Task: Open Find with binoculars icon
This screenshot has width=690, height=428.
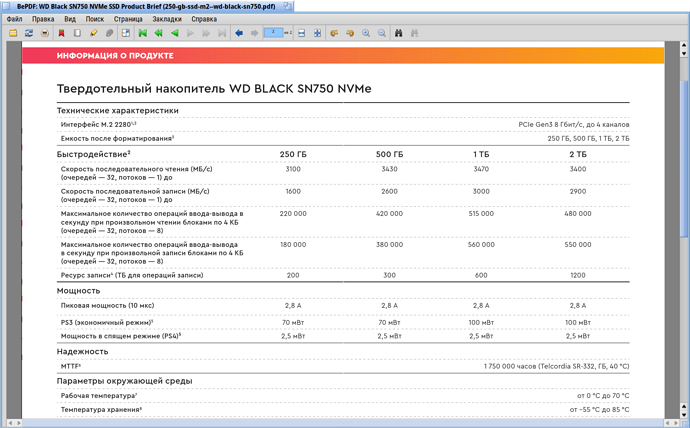Action: click(398, 33)
